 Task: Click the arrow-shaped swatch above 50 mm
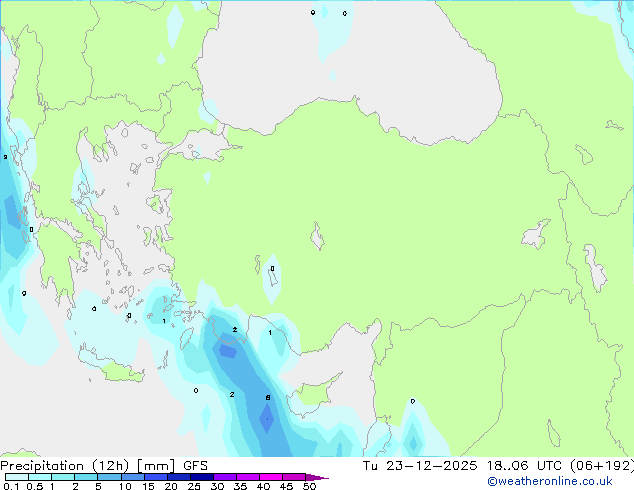317,477
